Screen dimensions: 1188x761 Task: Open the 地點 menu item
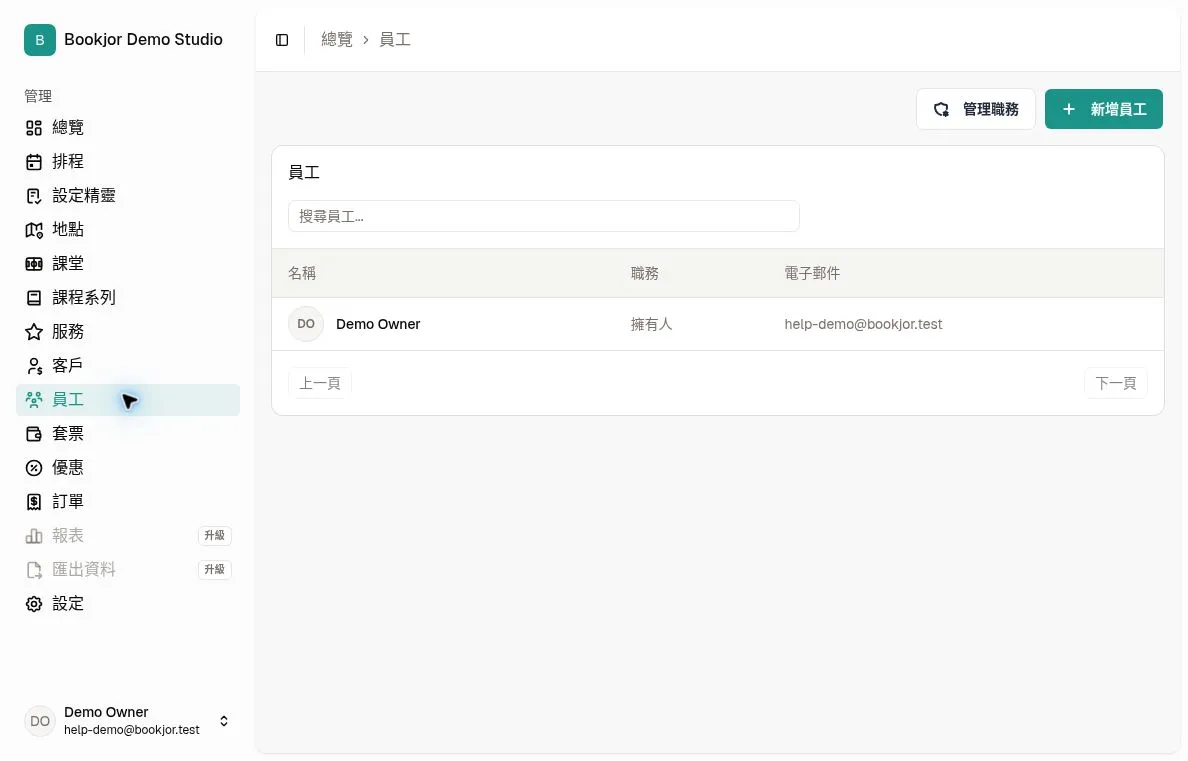pos(128,230)
